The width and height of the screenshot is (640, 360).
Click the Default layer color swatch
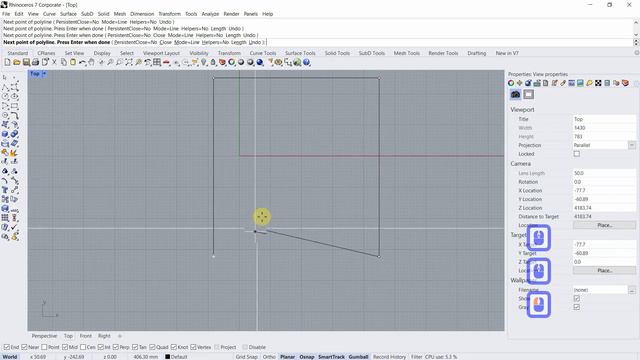[167, 357]
